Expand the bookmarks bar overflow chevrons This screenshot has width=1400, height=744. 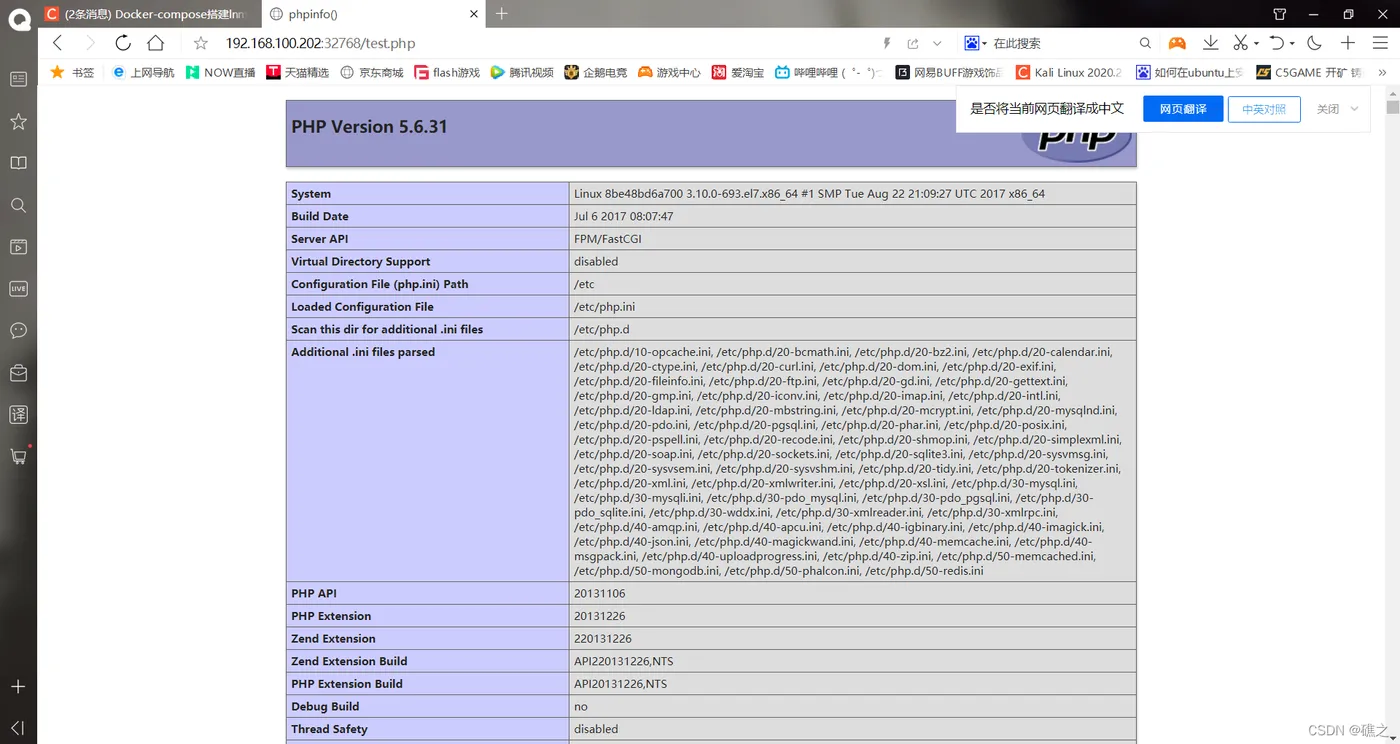(x=1382, y=72)
